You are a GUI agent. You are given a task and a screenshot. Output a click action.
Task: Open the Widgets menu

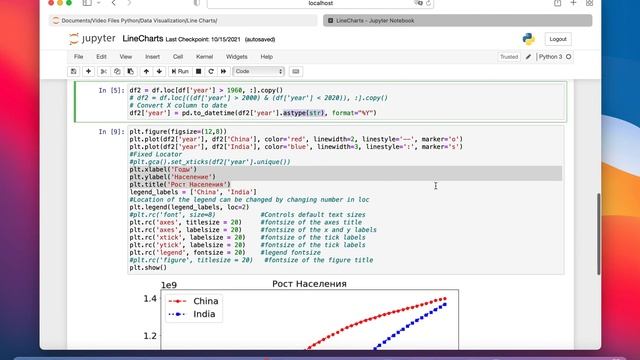(x=236, y=57)
